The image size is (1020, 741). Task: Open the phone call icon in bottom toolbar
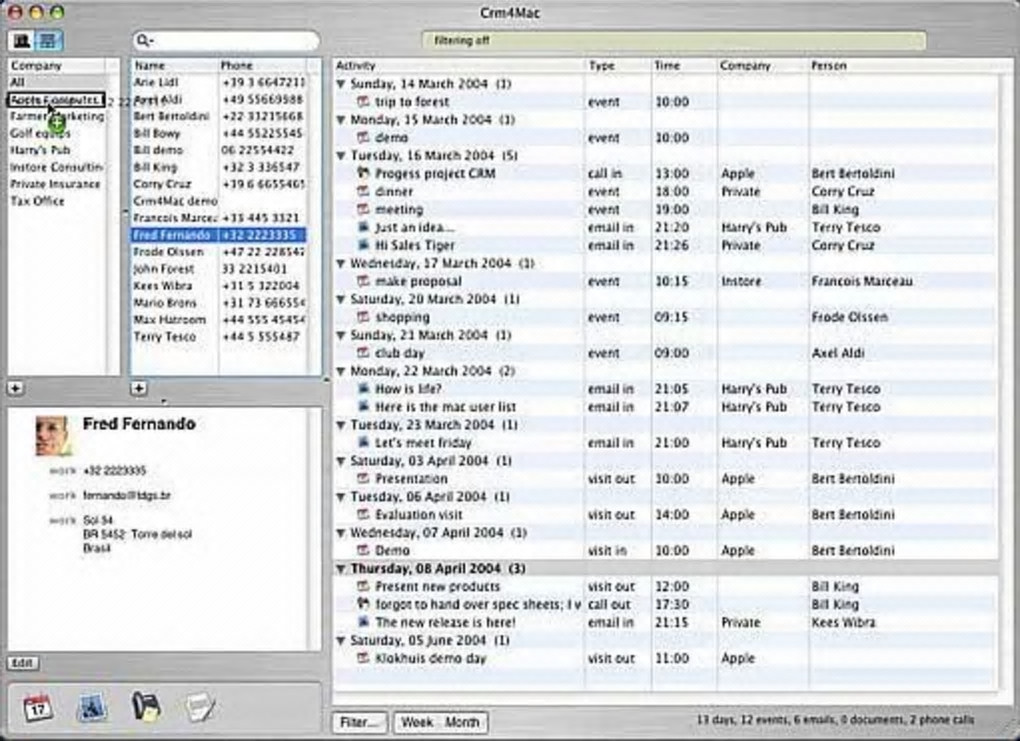146,707
